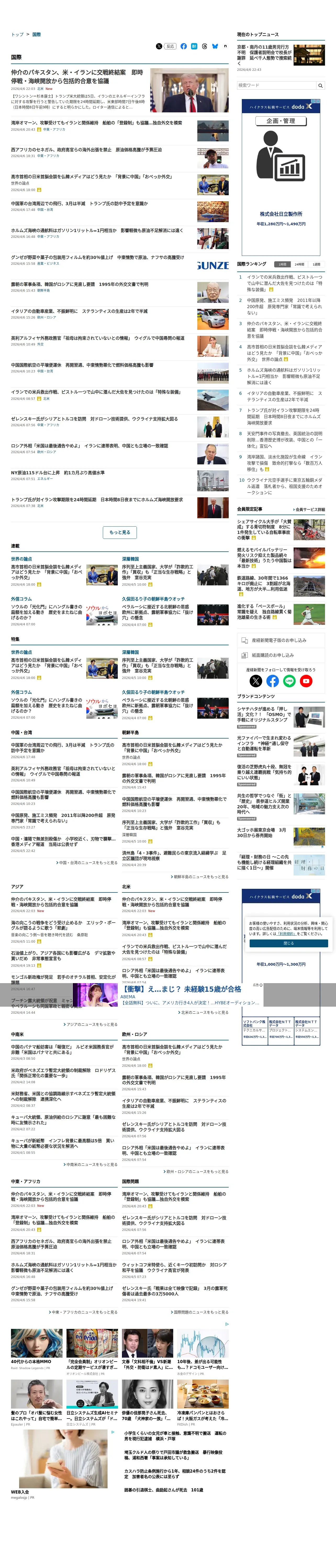
Task: Open Sankei's YouTube channel icon
Action: [306, 681]
